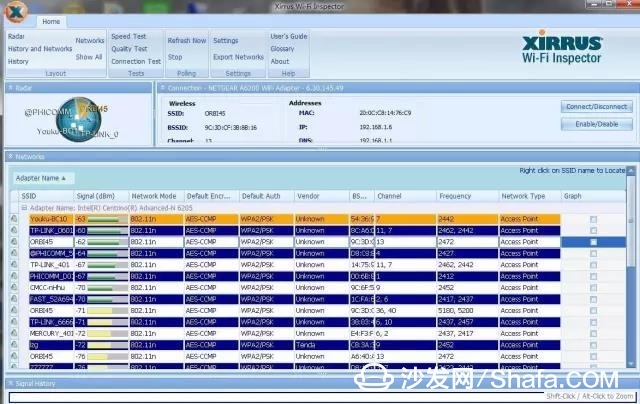
Task: Choose Show All layout
Action: 89,57
